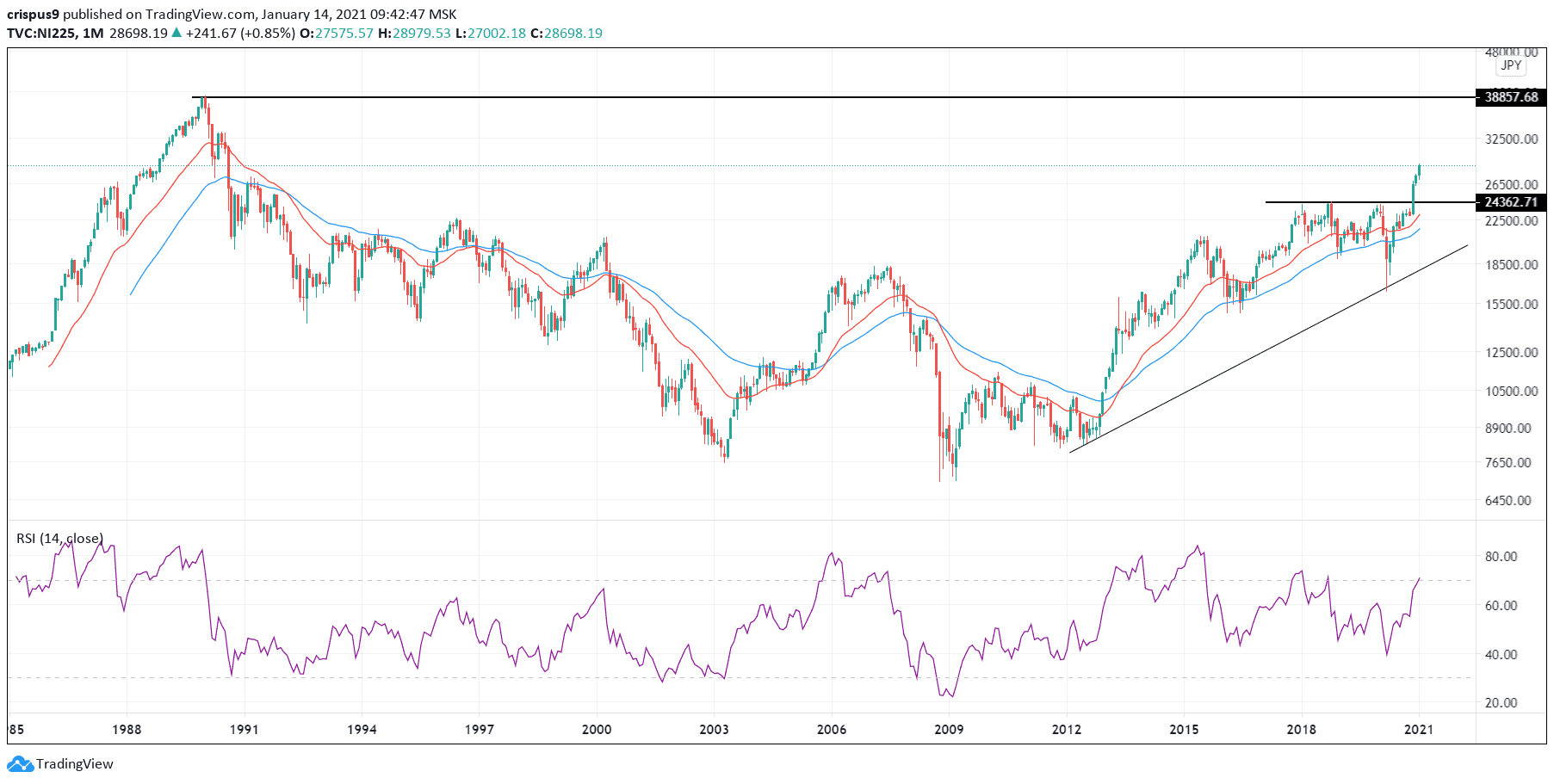
Task: Select the ascending black trendline from 2012
Action: pos(1269,349)
